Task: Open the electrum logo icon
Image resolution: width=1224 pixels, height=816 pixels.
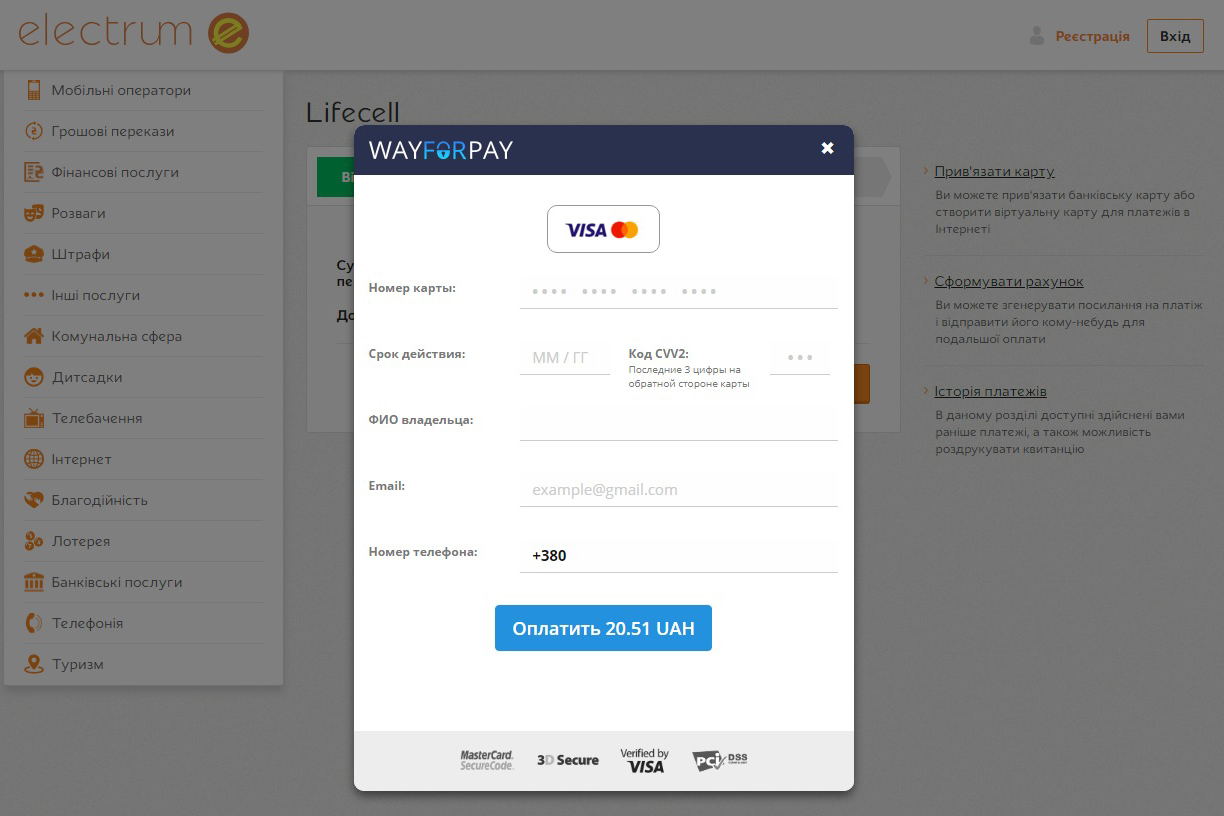Action: (228, 32)
